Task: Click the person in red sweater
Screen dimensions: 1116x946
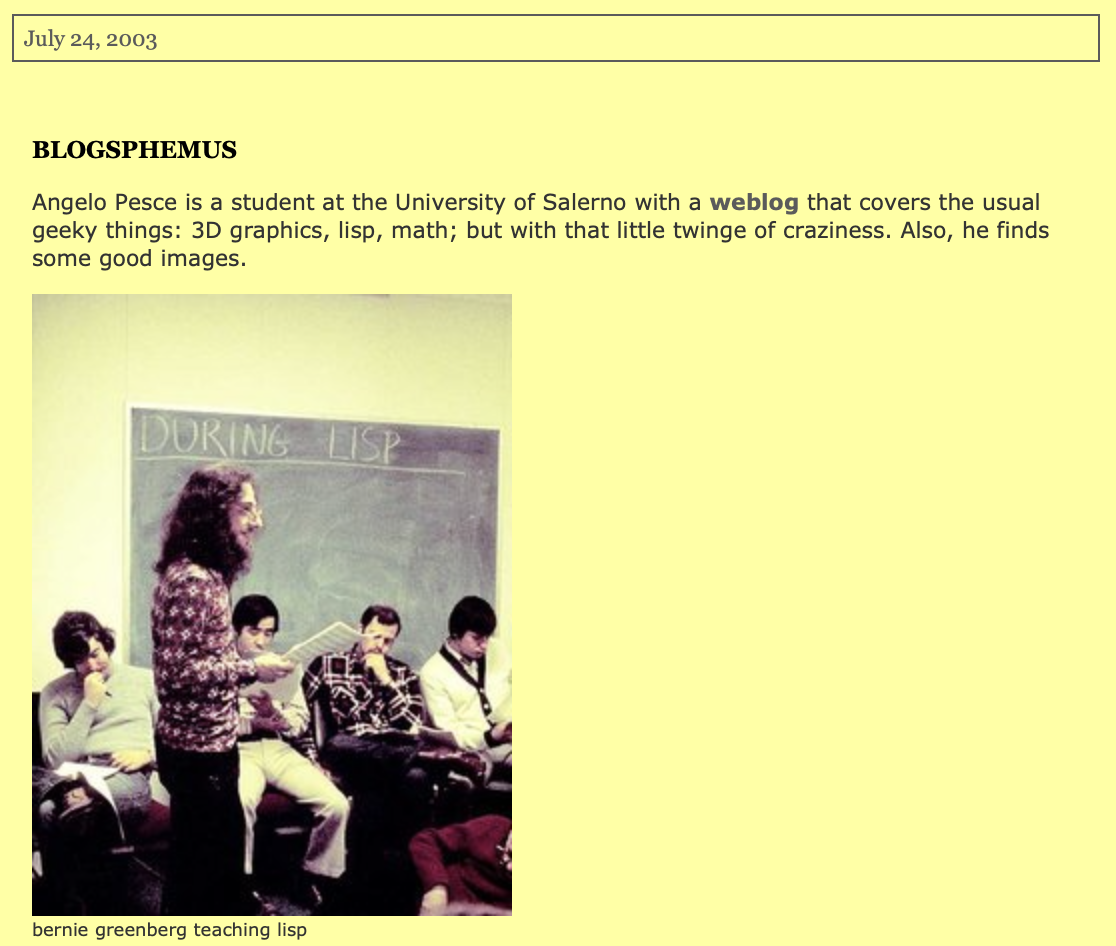Action: (x=463, y=865)
